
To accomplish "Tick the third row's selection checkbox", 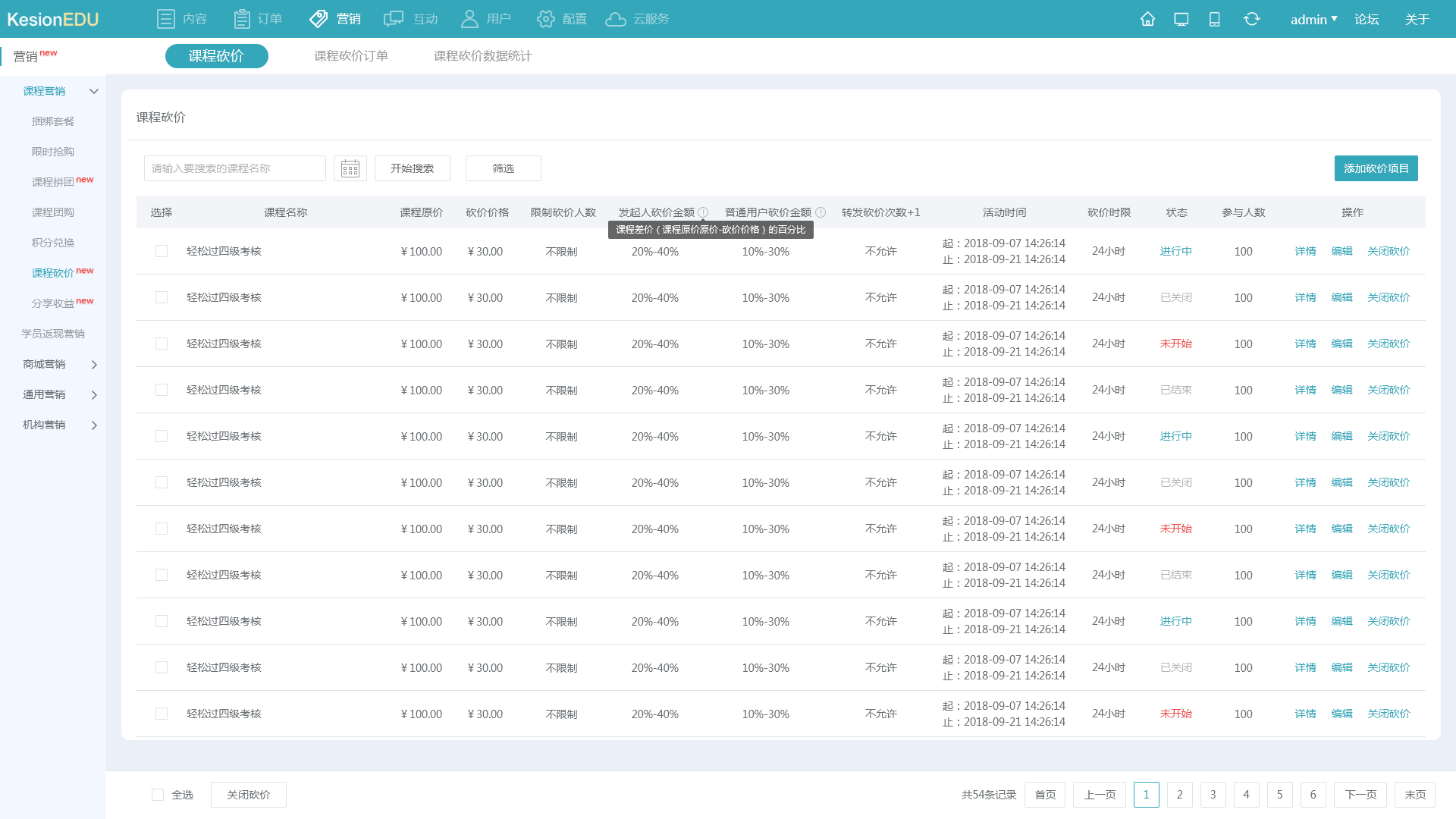I will [162, 344].
